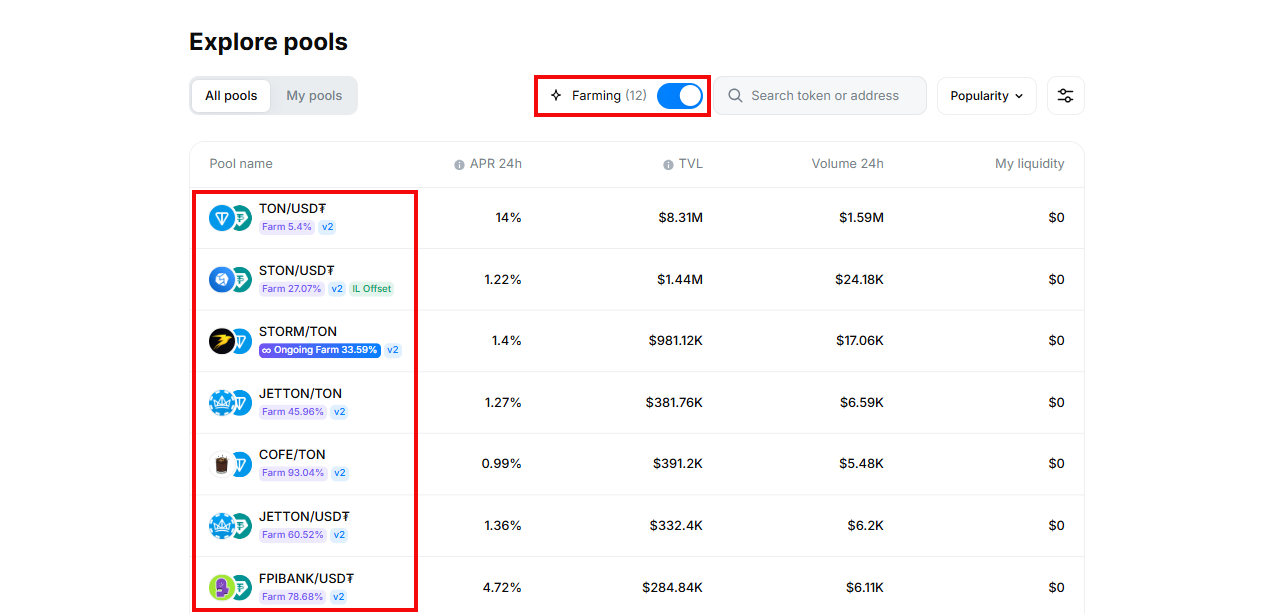Click the STON/USD₮ pool token icons
Screen dimensions: 1269x614
[230, 280]
